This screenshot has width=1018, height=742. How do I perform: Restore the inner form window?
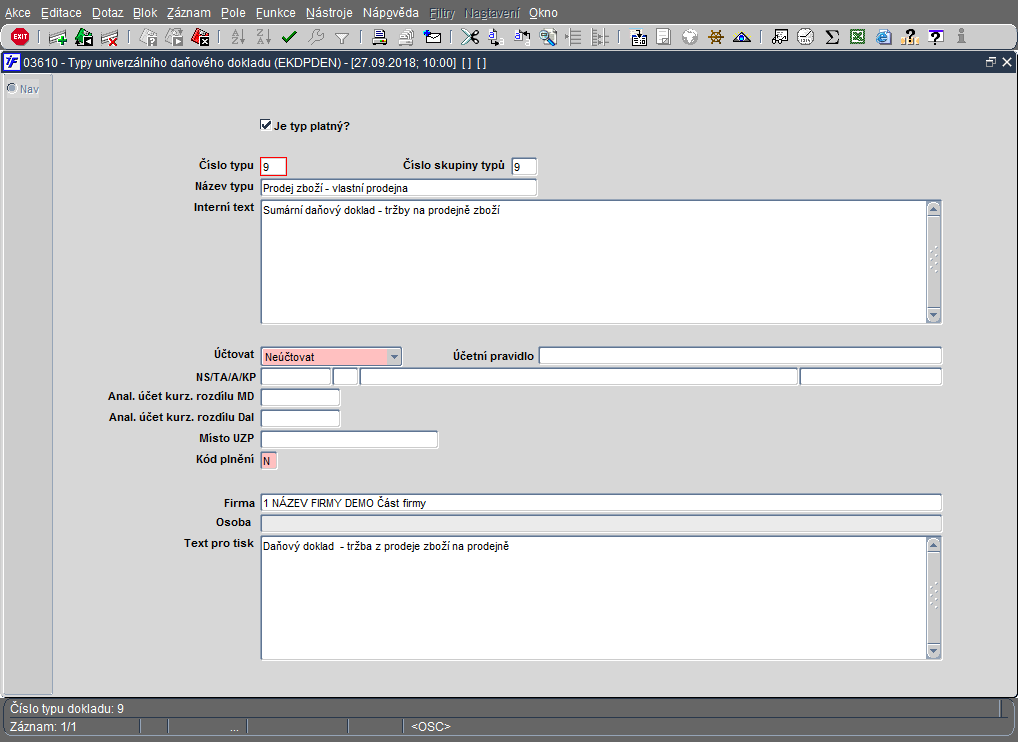tap(991, 62)
